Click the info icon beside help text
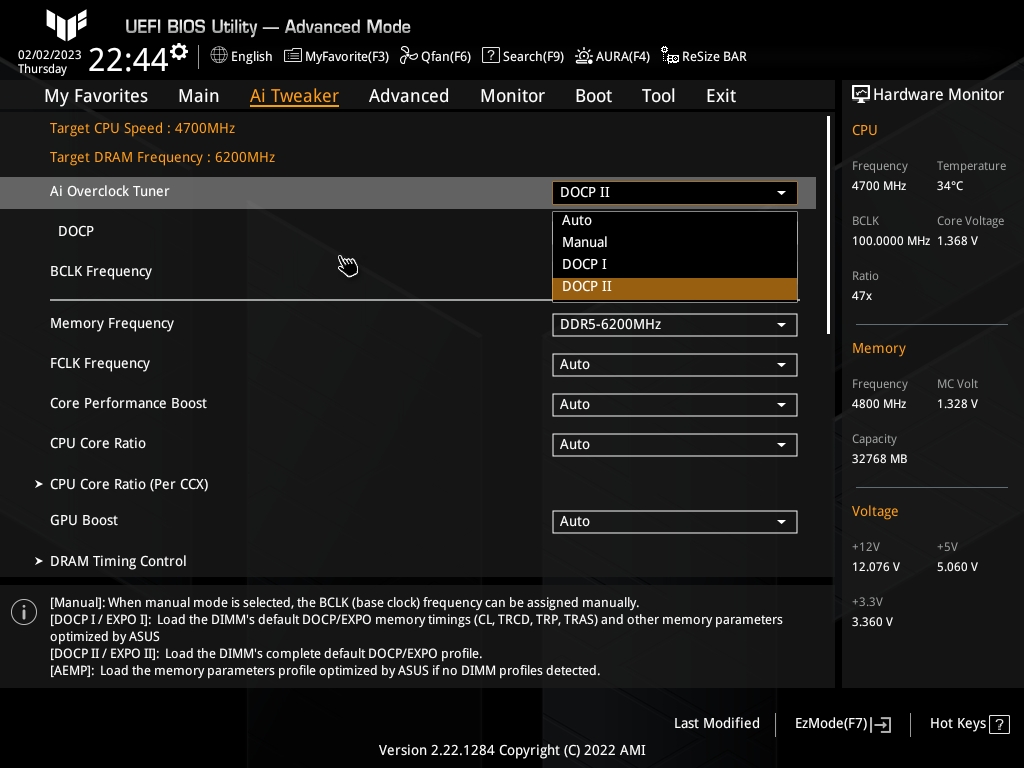This screenshot has height=768, width=1024. tap(24, 612)
